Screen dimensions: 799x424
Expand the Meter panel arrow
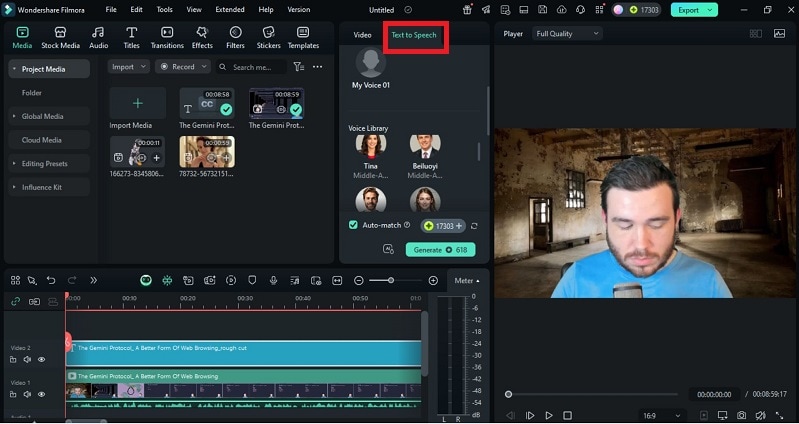click(478, 281)
